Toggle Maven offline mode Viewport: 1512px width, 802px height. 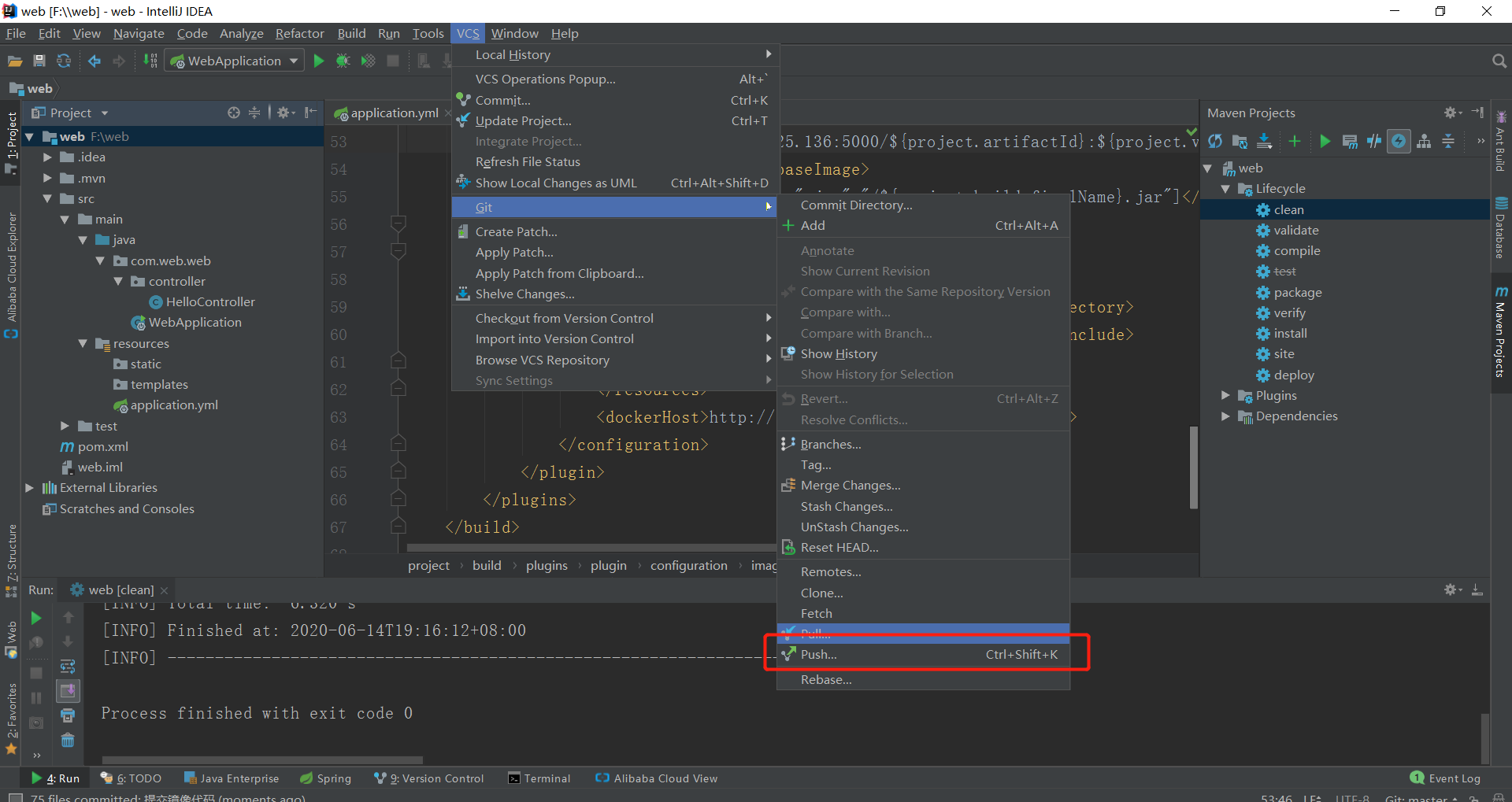[1374, 141]
